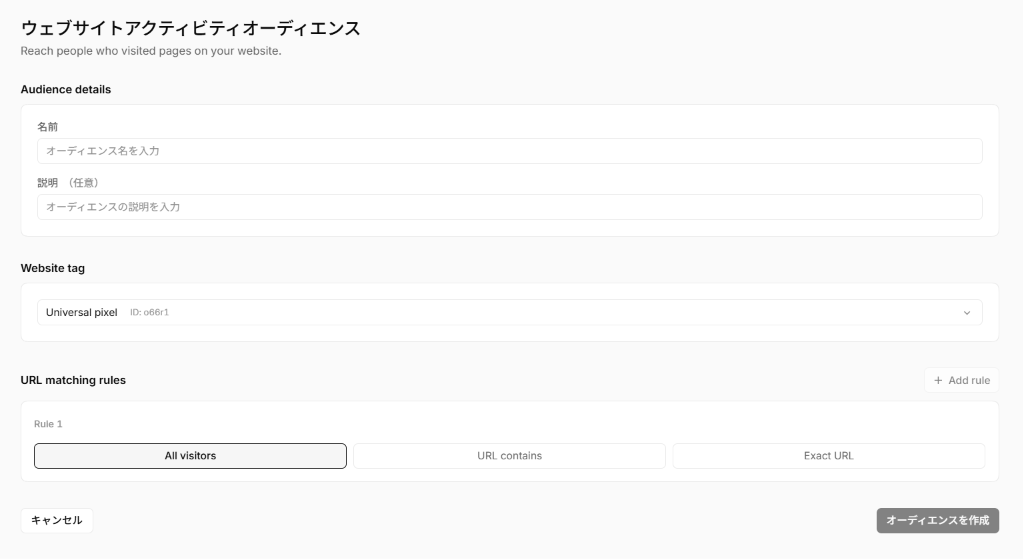Open the Universal pixel tag dropdown

tap(510, 312)
